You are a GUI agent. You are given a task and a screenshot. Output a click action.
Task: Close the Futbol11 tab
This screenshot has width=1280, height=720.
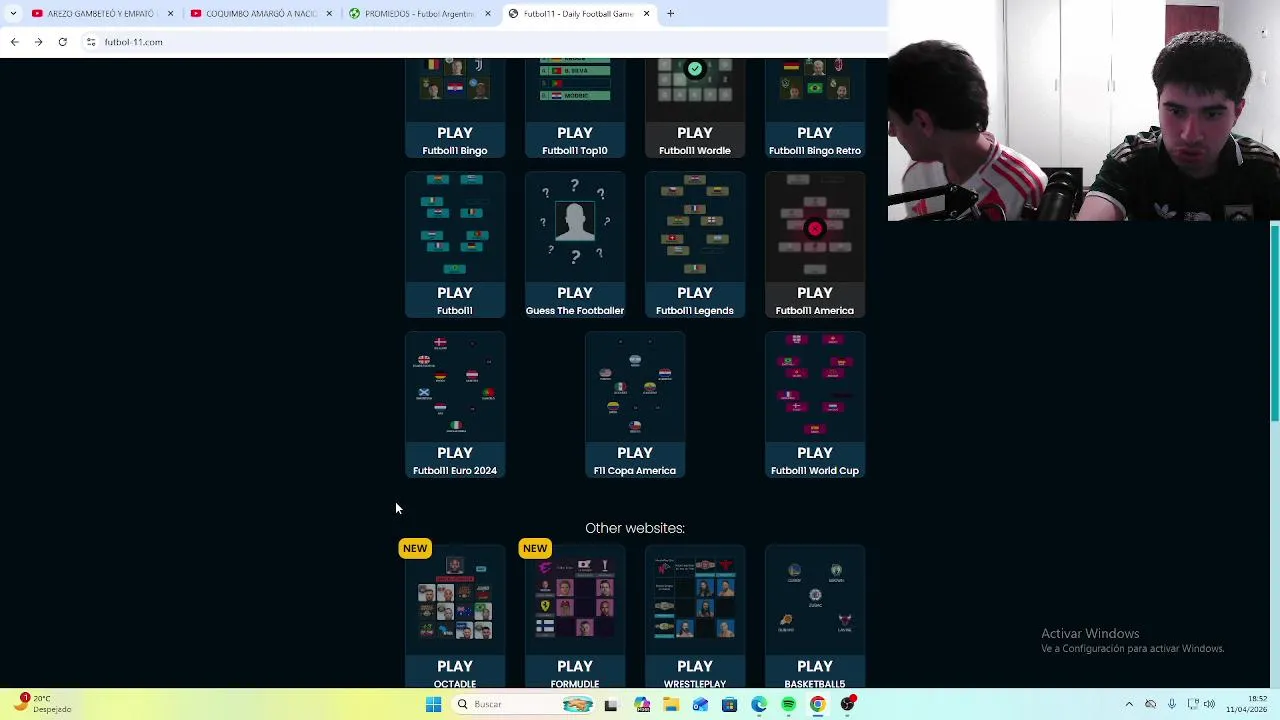pyautogui.click(x=646, y=14)
